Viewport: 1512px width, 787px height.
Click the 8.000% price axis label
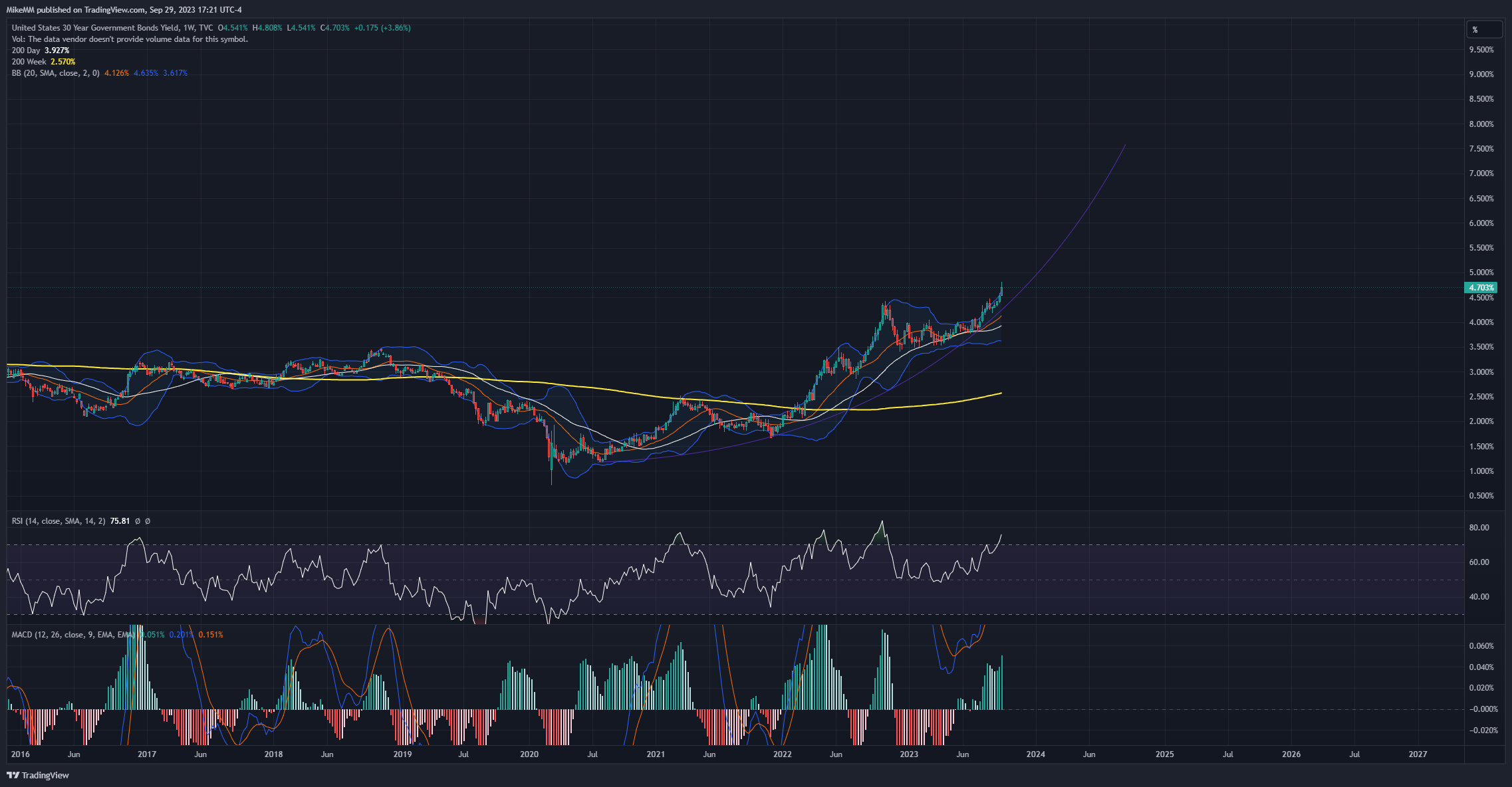point(1481,124)
